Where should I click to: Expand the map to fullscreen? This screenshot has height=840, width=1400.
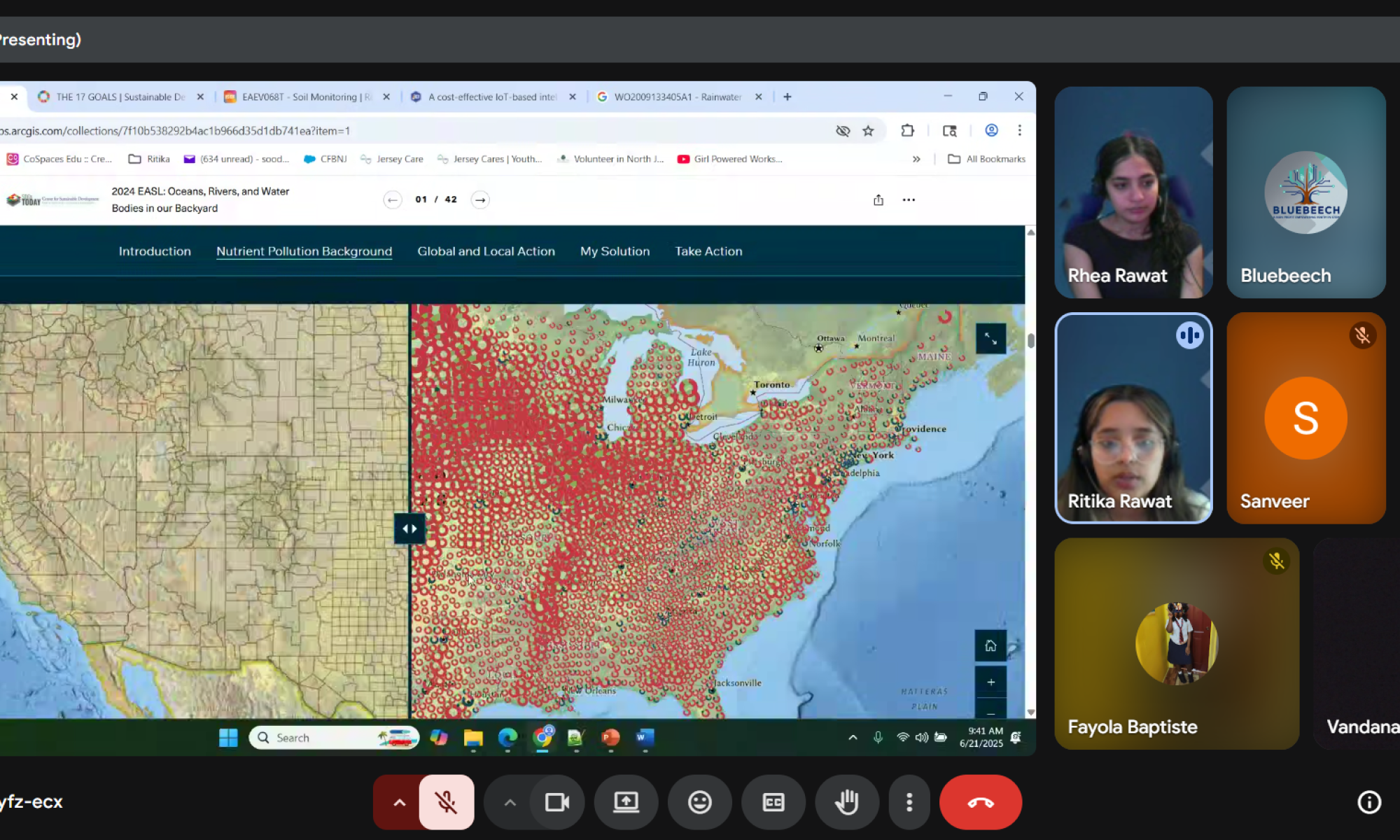tap(990, 339)
